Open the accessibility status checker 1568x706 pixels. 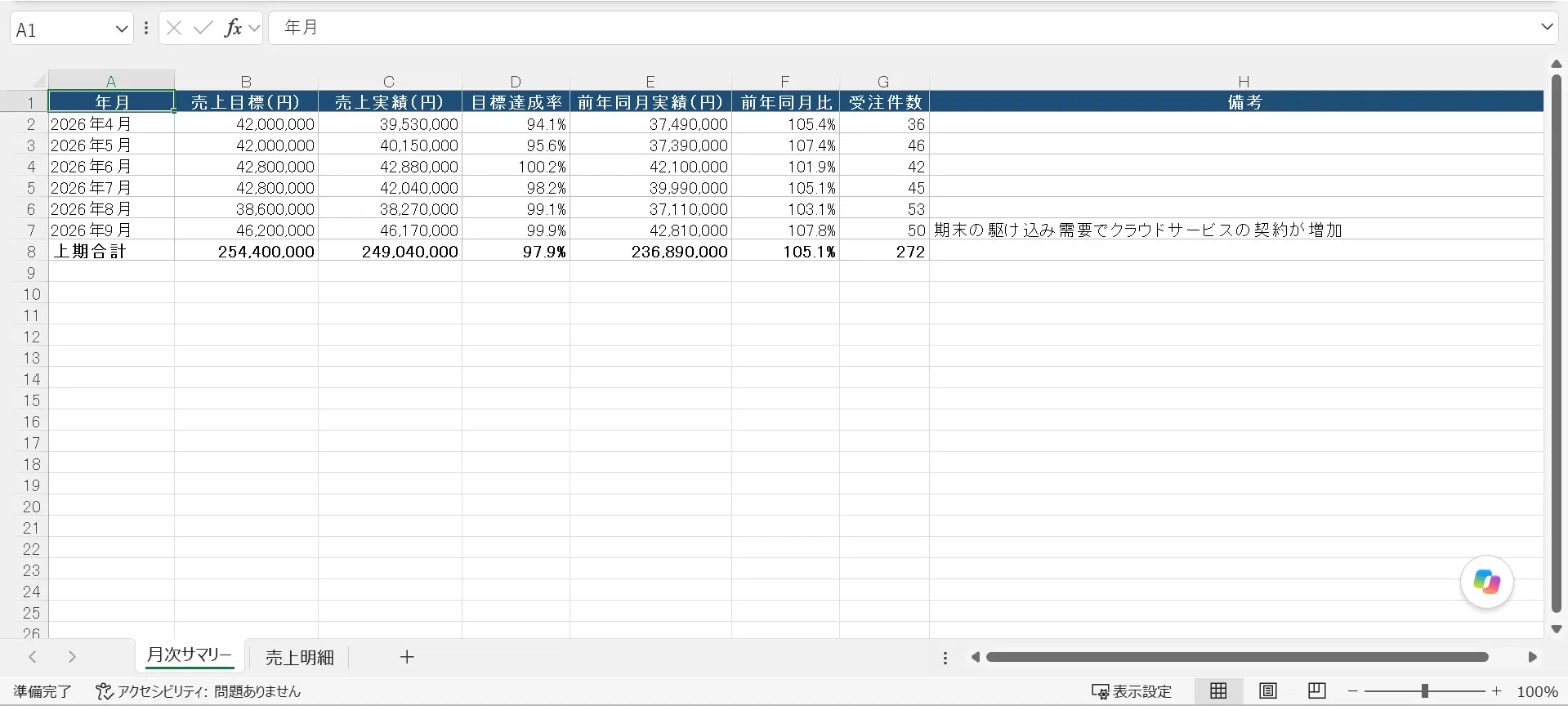(199, 691)
